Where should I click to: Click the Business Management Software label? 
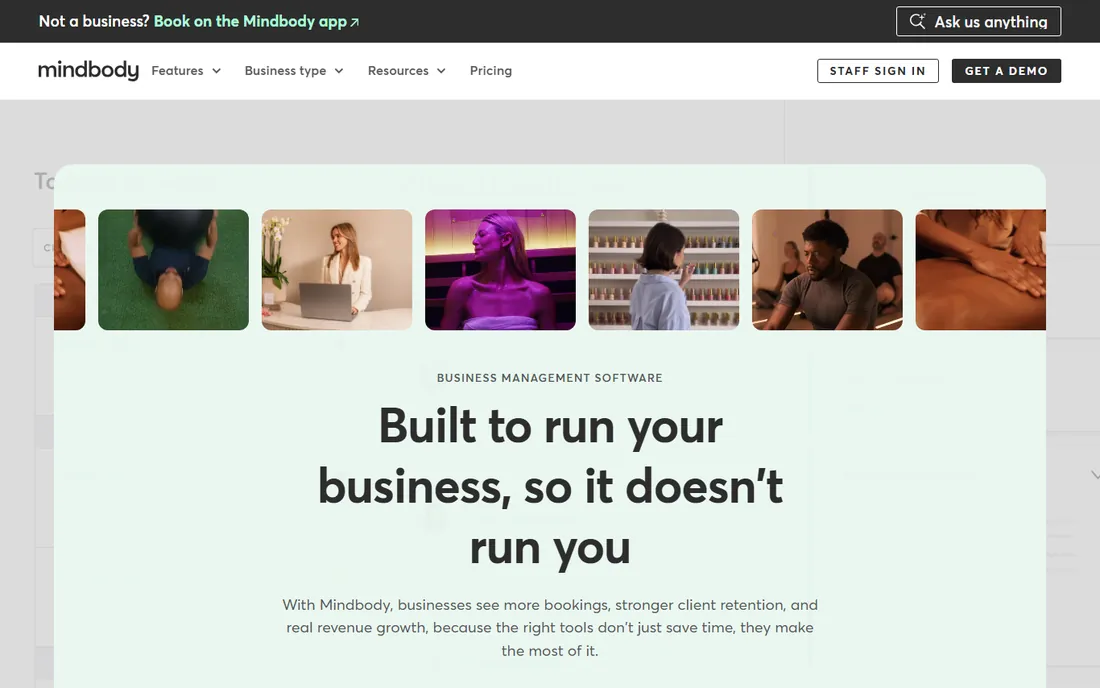click(549, 378)
